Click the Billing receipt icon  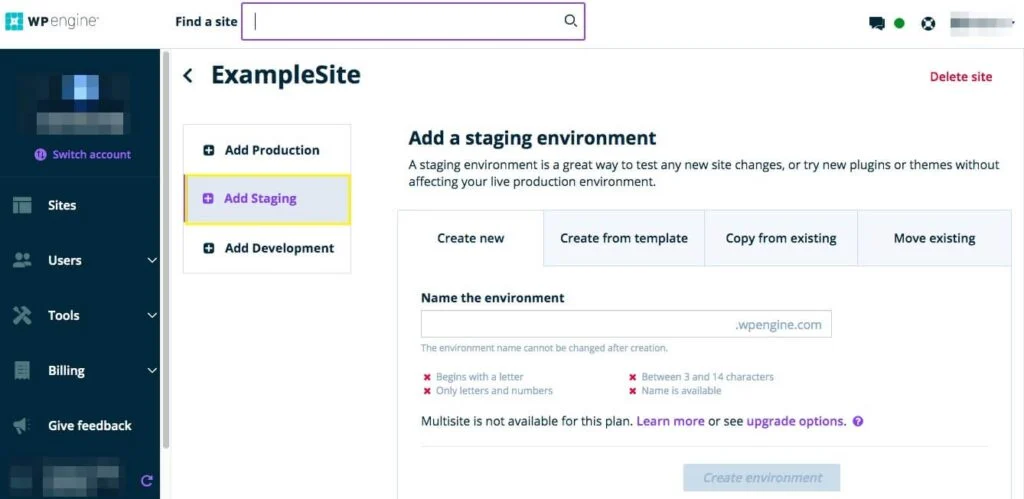pyautogui.click(x=22, y=370)
